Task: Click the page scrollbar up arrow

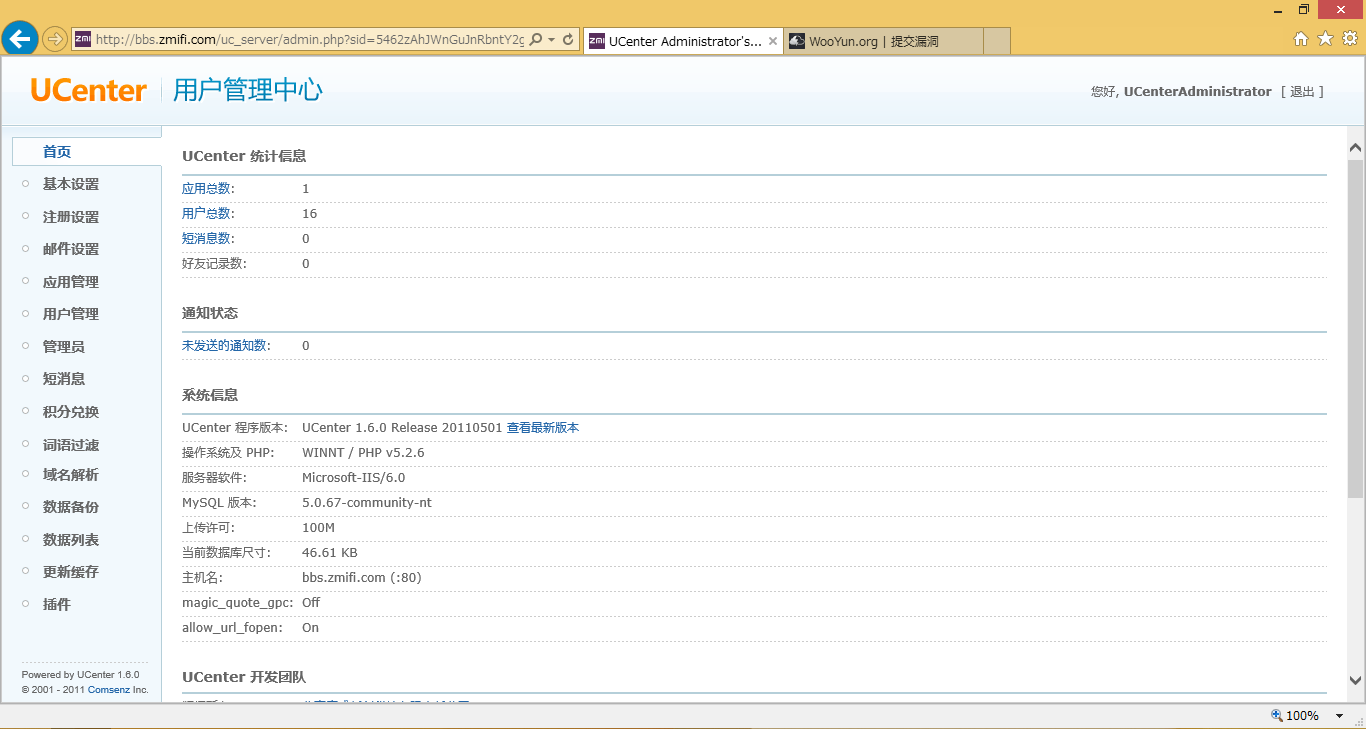Action: point(1356,148)
